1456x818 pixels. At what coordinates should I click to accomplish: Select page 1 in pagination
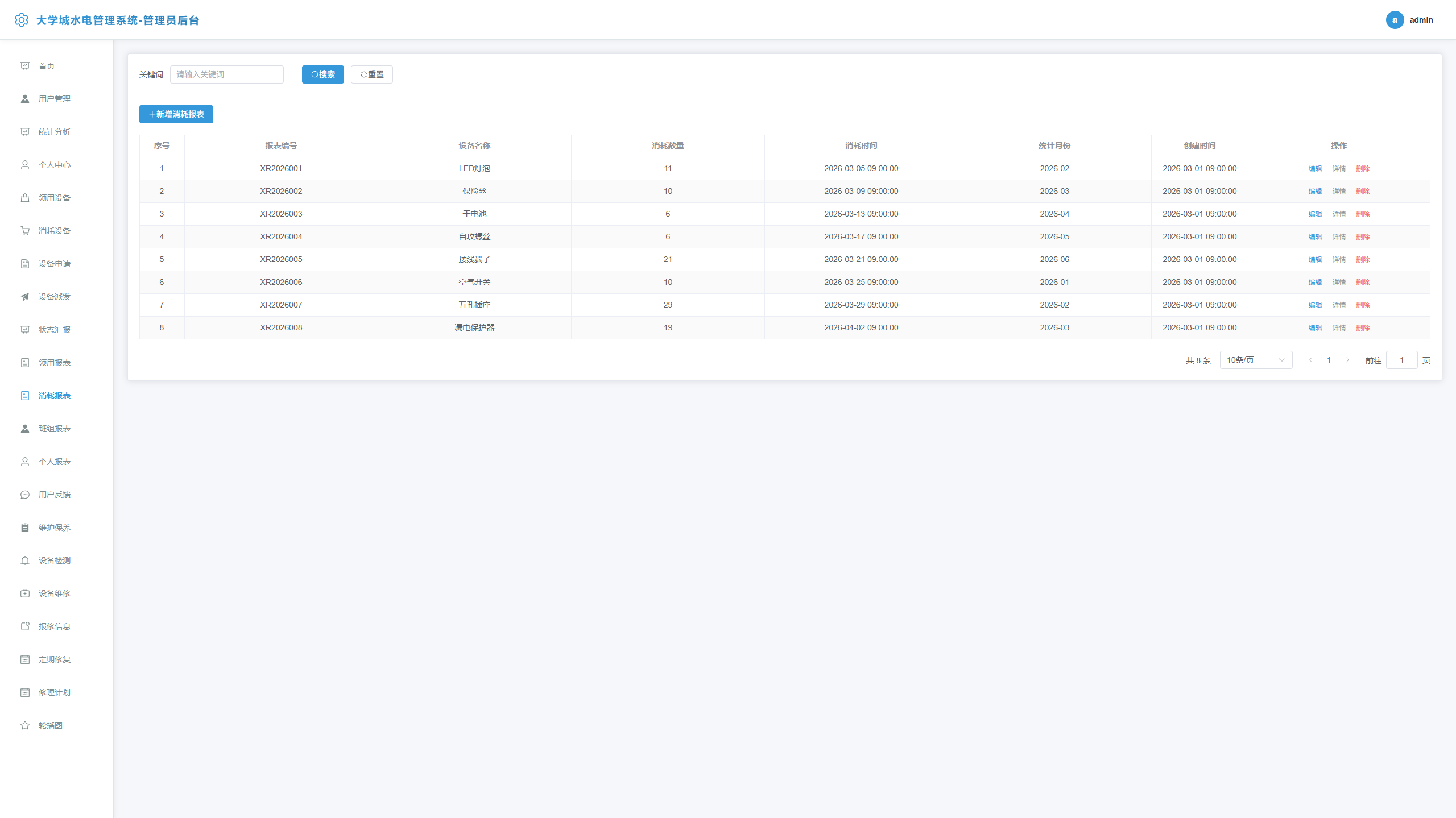pyautogui.click(x=1329, y=360)
